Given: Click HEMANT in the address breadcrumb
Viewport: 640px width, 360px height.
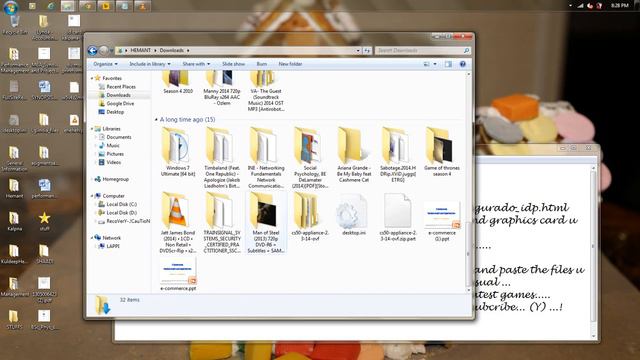Looking at the screenshot, I should coord(141,51).
